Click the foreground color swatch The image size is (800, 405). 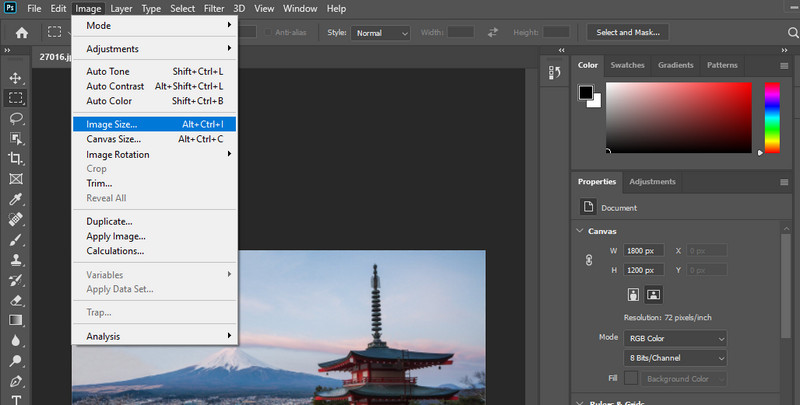(x=587, y=93)
